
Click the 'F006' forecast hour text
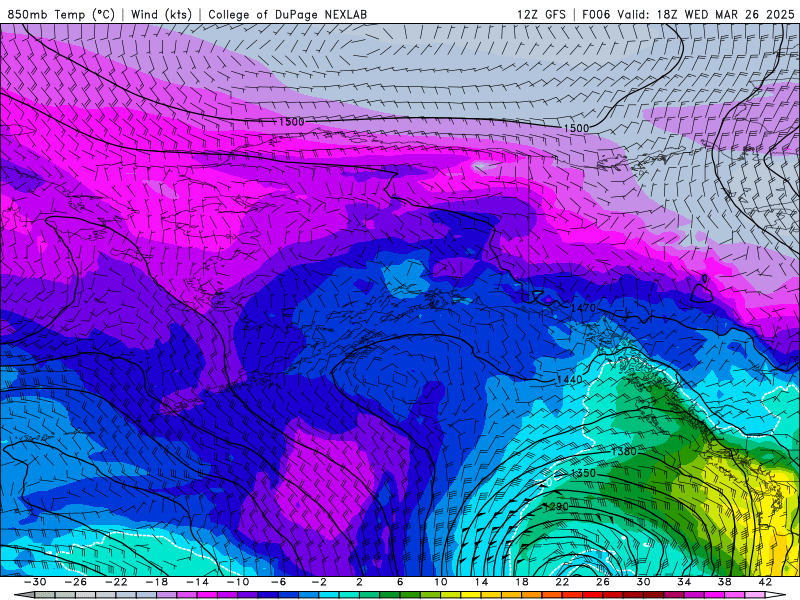[596, 14]
